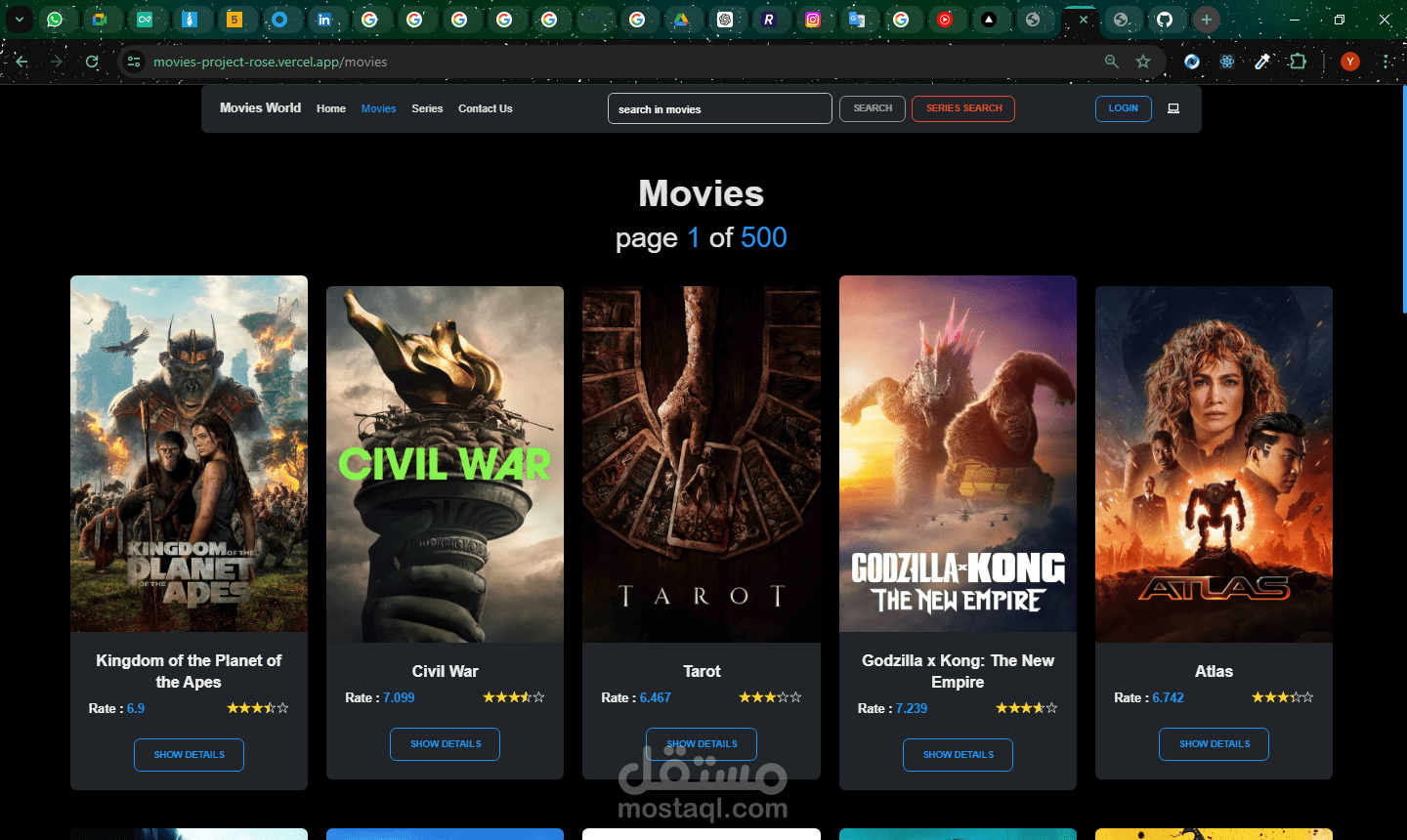Go to the Series nav item
This screenshot has width=1407, height=840.
coord(427,108)
